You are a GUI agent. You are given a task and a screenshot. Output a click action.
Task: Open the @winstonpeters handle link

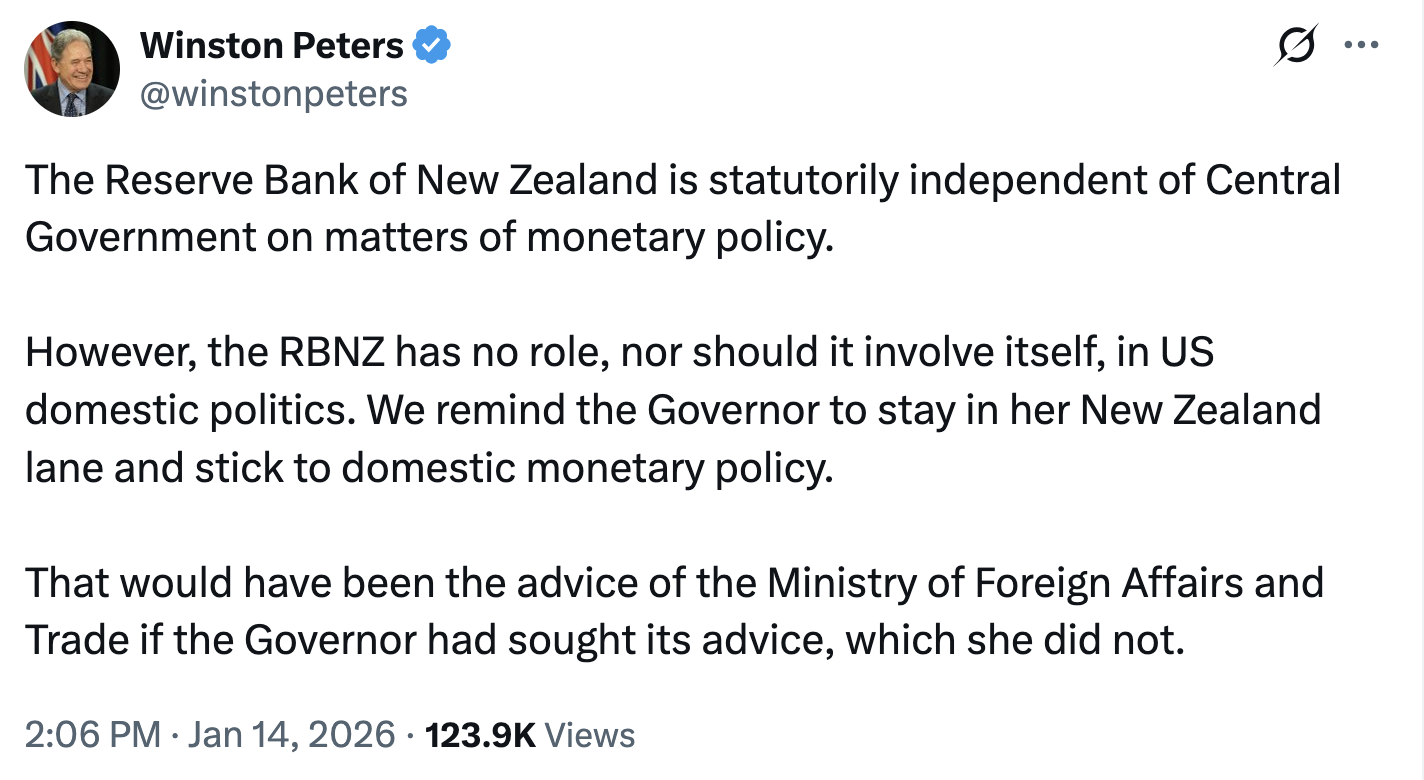(274, 93)
